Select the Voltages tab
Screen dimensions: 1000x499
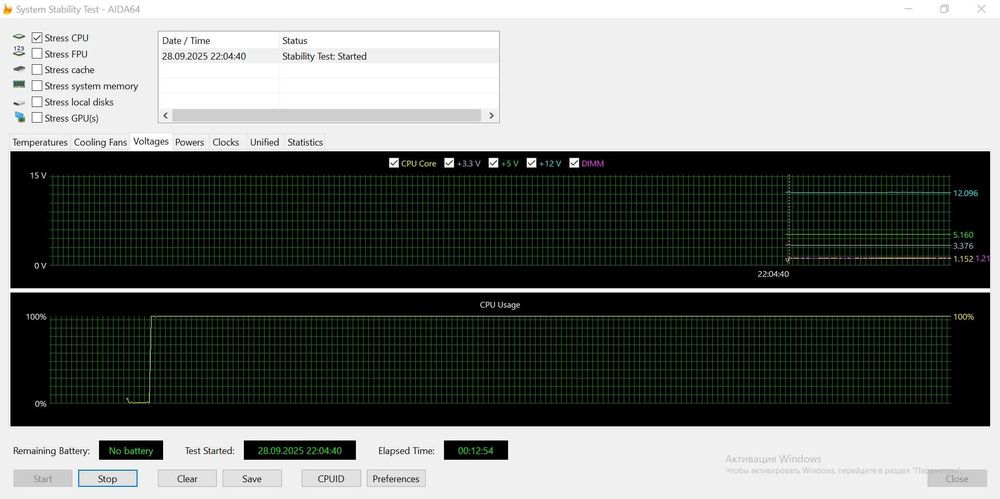pyautogui.click(x=151, y=141)
